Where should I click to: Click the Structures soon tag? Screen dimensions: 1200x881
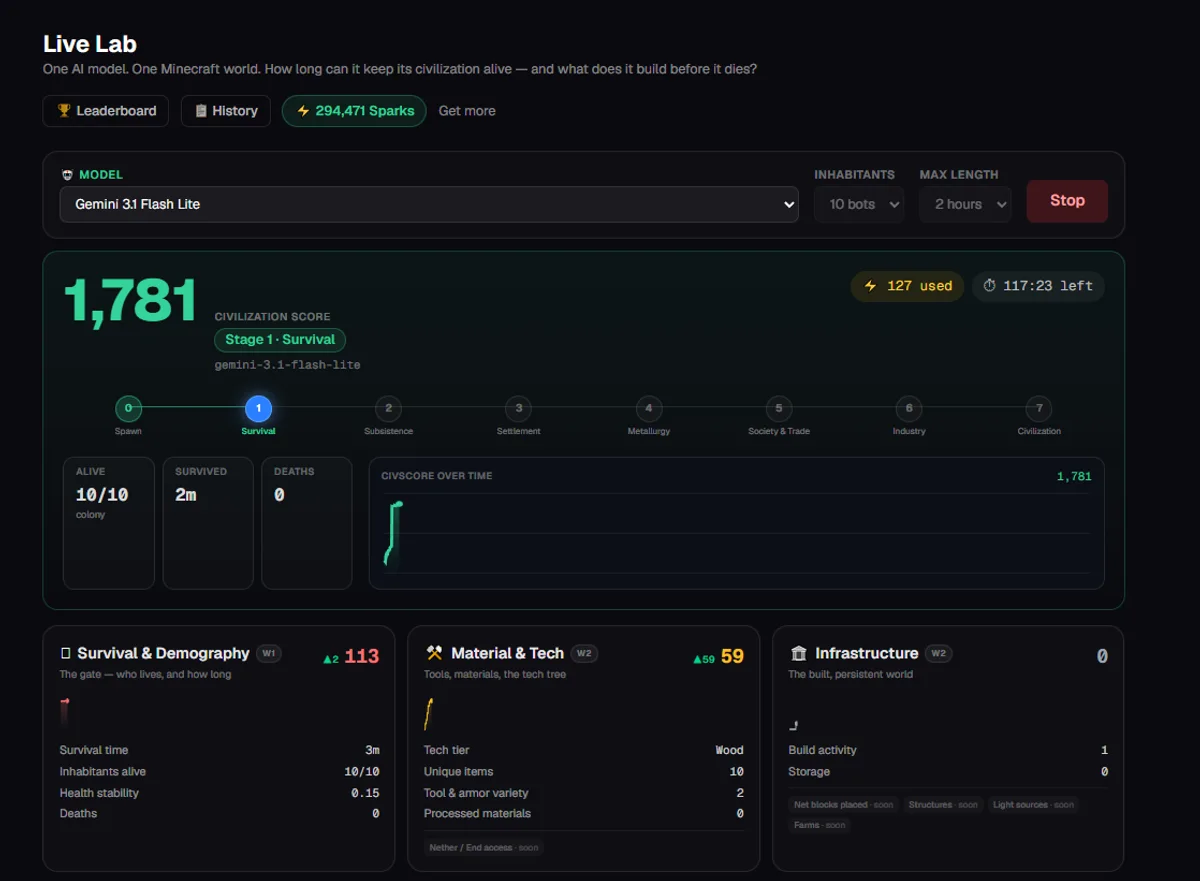coord(944,804)
